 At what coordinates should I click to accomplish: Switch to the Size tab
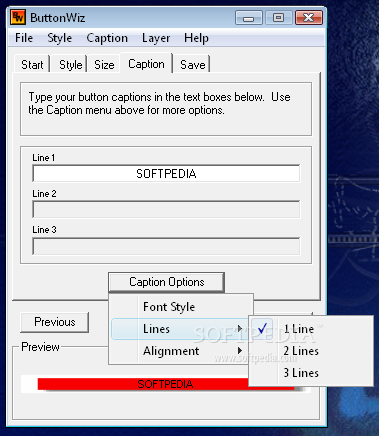[x=104, y=64]
